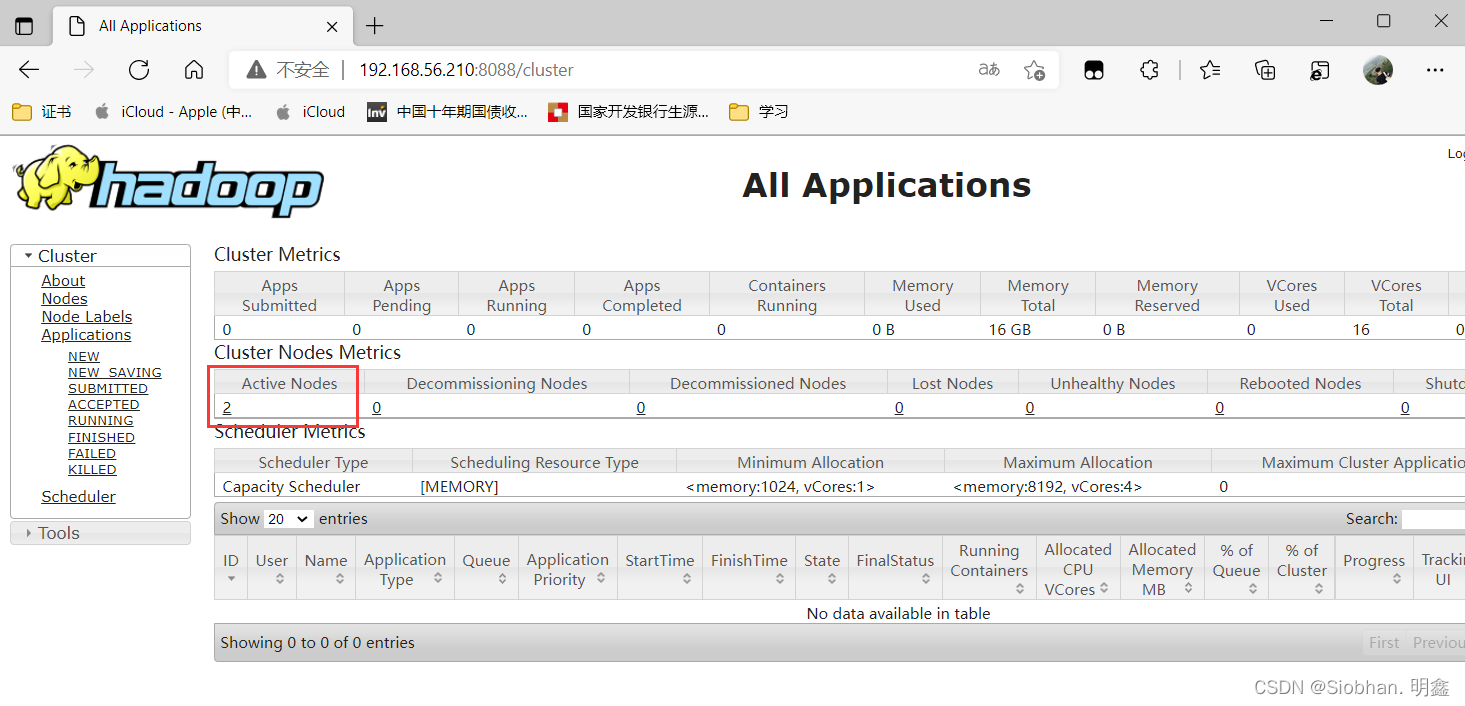This screenshot has height=706, width=1465.
Task: Click the address bar URL field
Action: (x=600, y=70)
